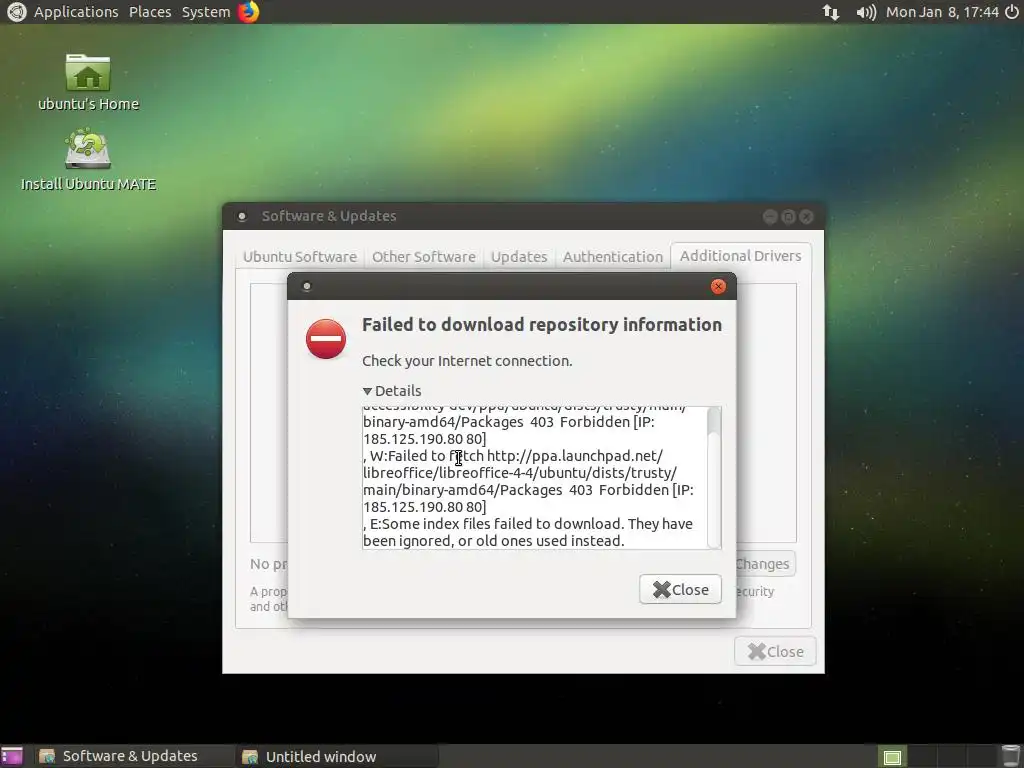Close the error dialog with Close button
The image size is (1024, 768).
(680, 589)
